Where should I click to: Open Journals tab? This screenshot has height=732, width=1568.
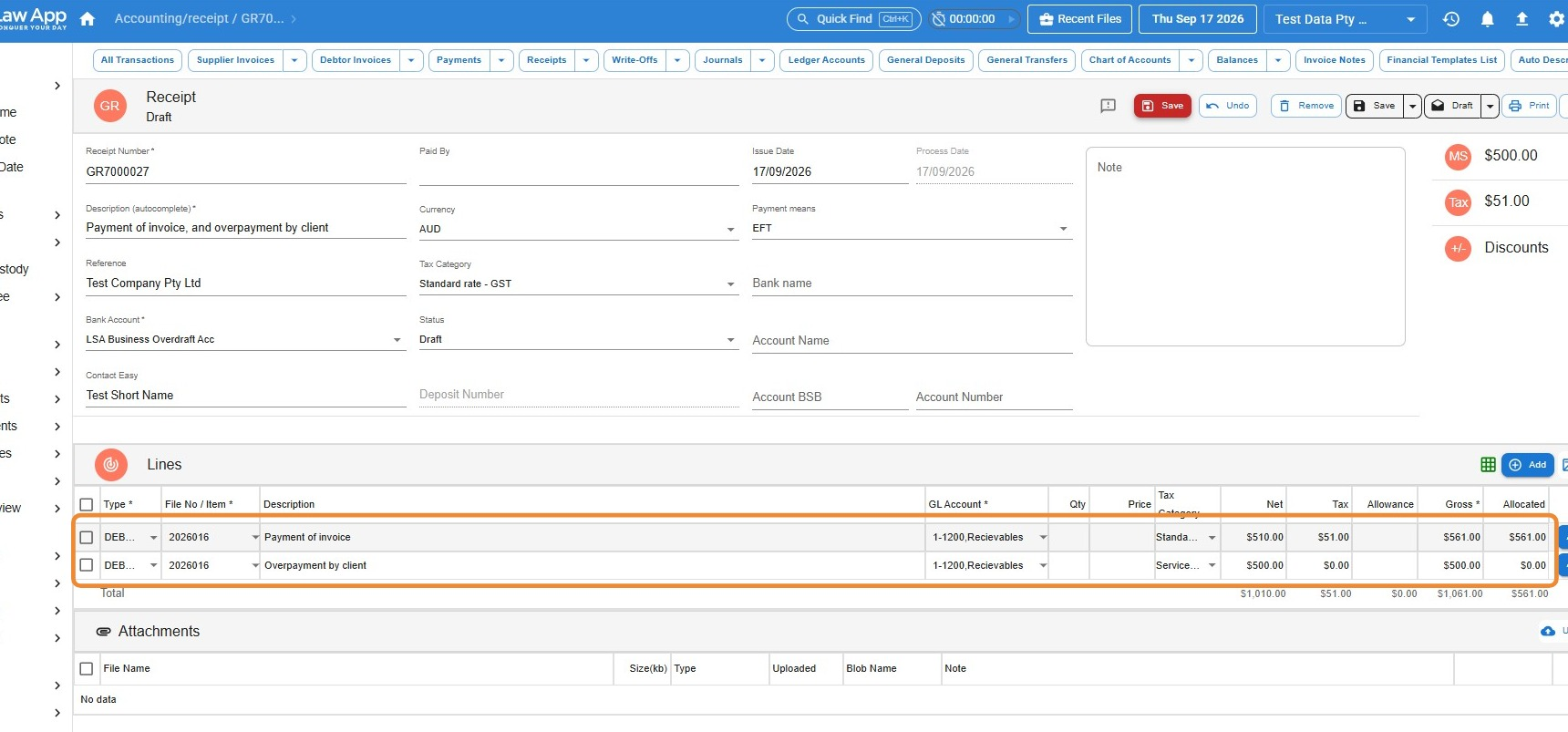tap(723, 60)
